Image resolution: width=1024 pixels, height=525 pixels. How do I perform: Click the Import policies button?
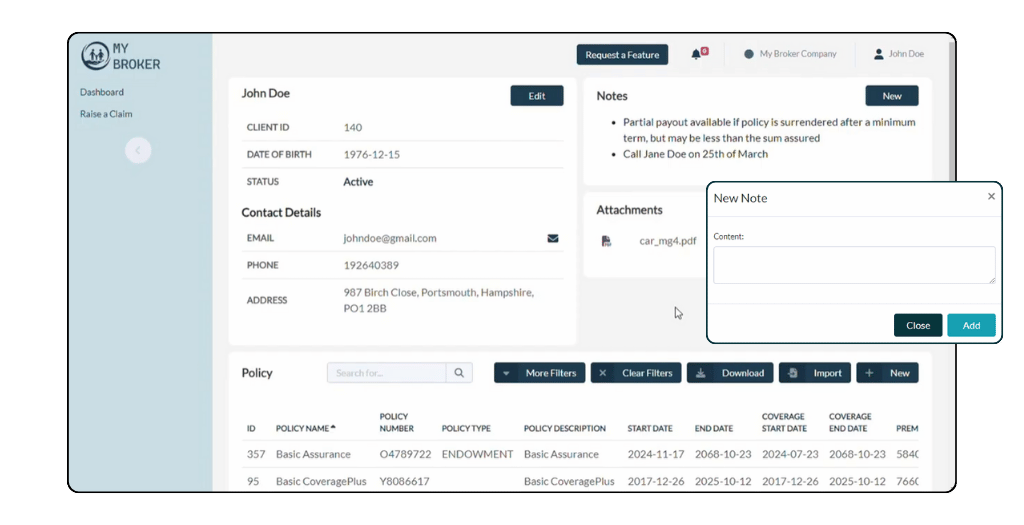pos(814,373)
